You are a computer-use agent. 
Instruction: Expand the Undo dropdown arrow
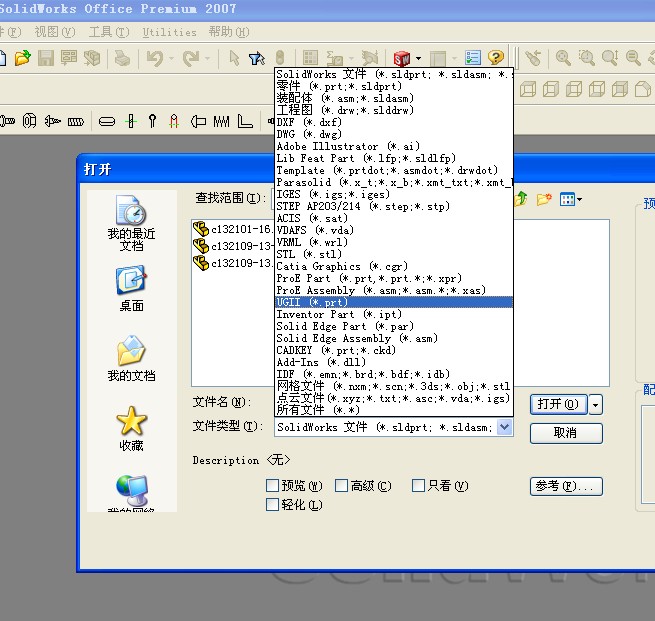(171, 58)
